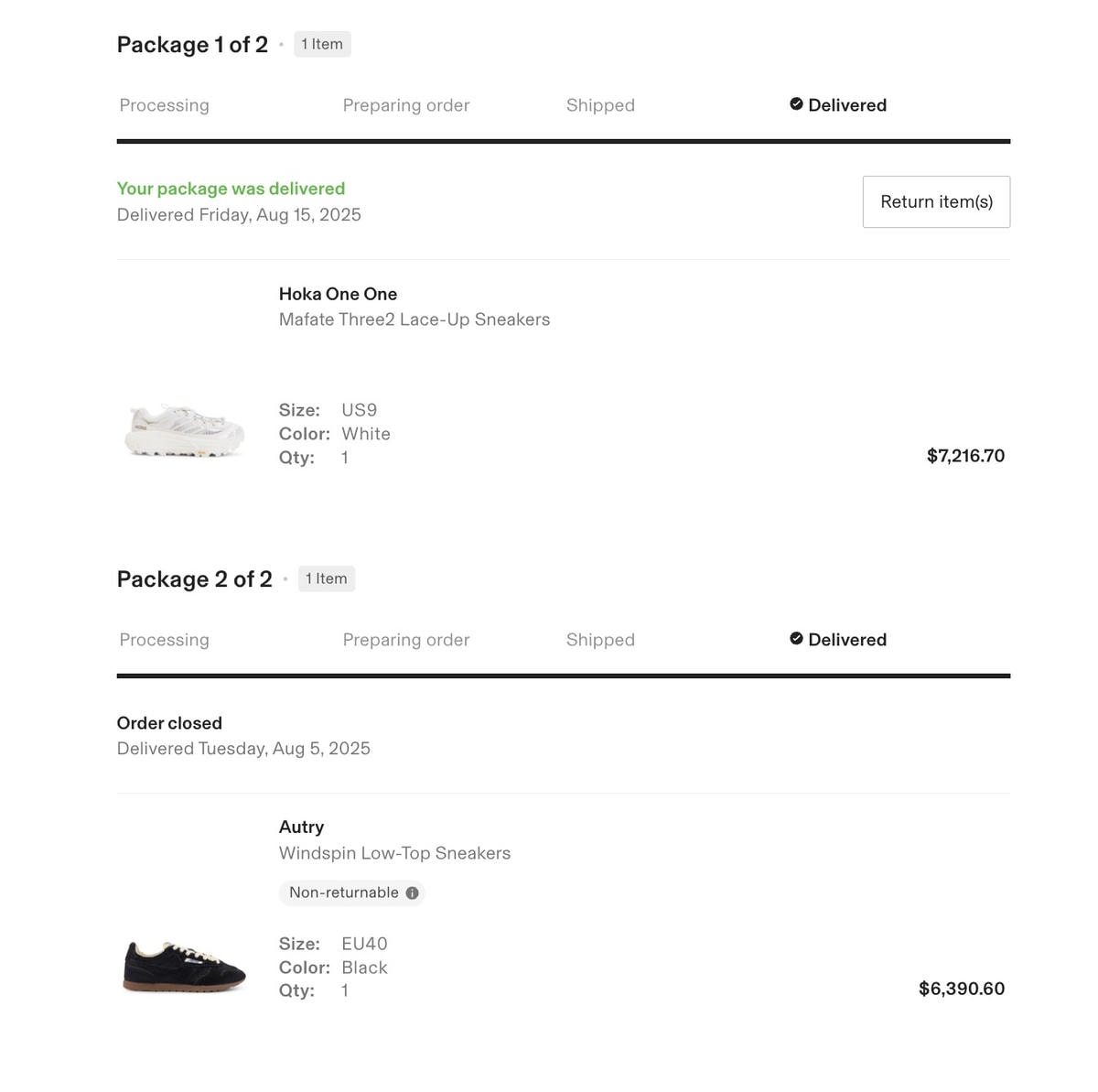Viewport: 1098px width, 1092px height.
Task: Click the 1 Item badge for Package 2
Action: tap(327, 578)
